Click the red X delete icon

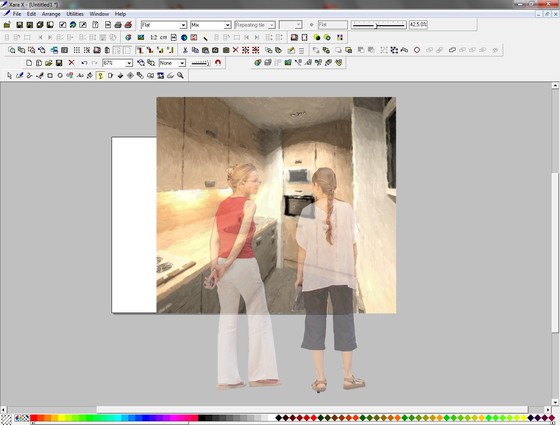coord(71,63)
